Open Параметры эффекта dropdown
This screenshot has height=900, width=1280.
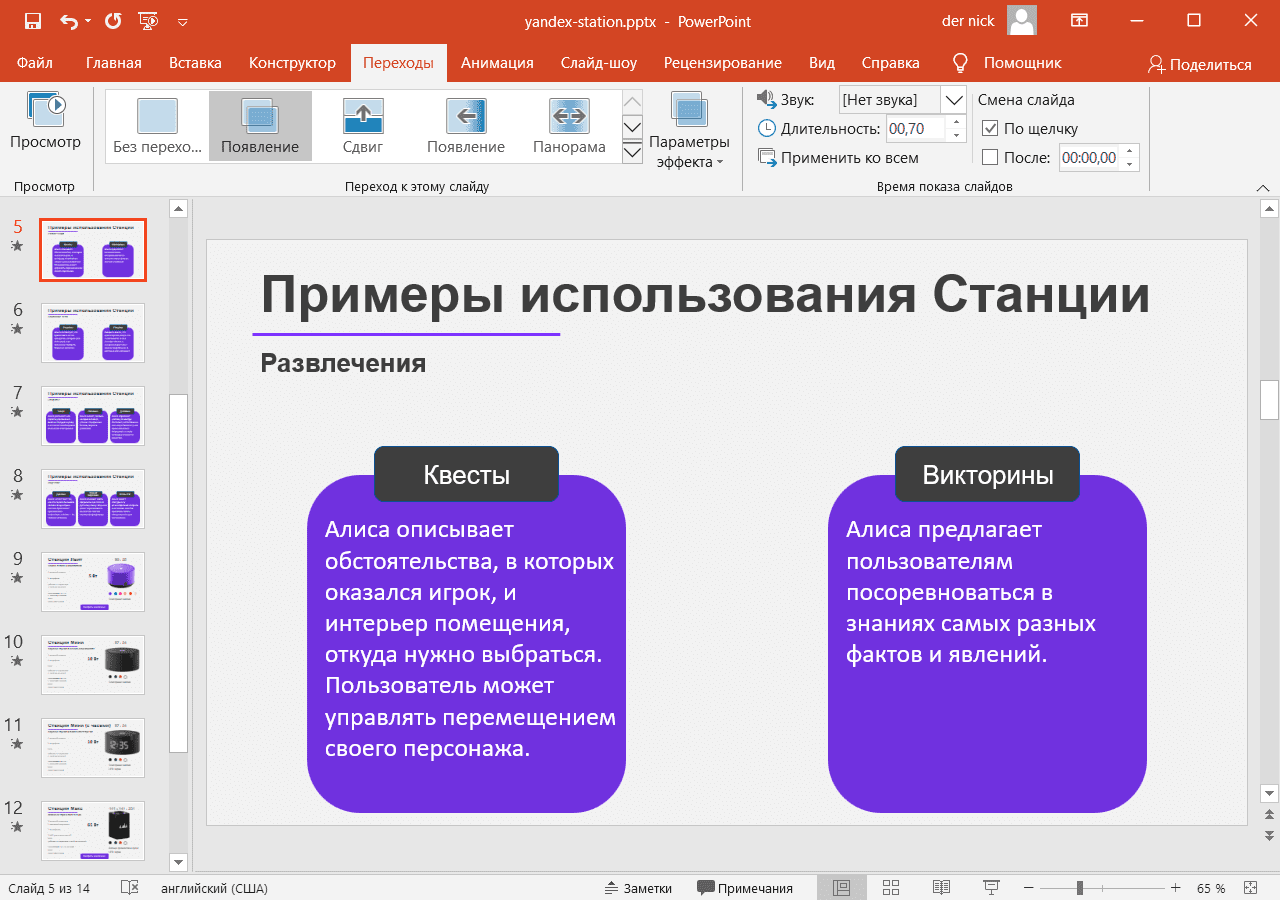click(x=690, y=130)
